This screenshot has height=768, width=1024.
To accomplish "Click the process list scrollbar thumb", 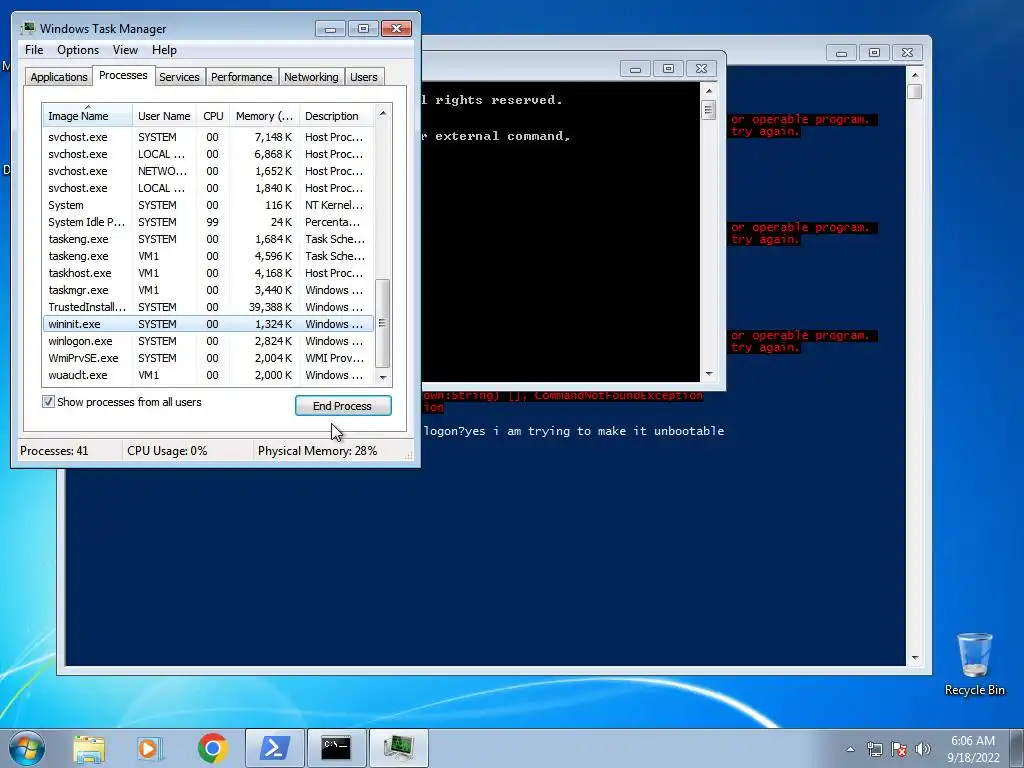I will click(383, 323).
